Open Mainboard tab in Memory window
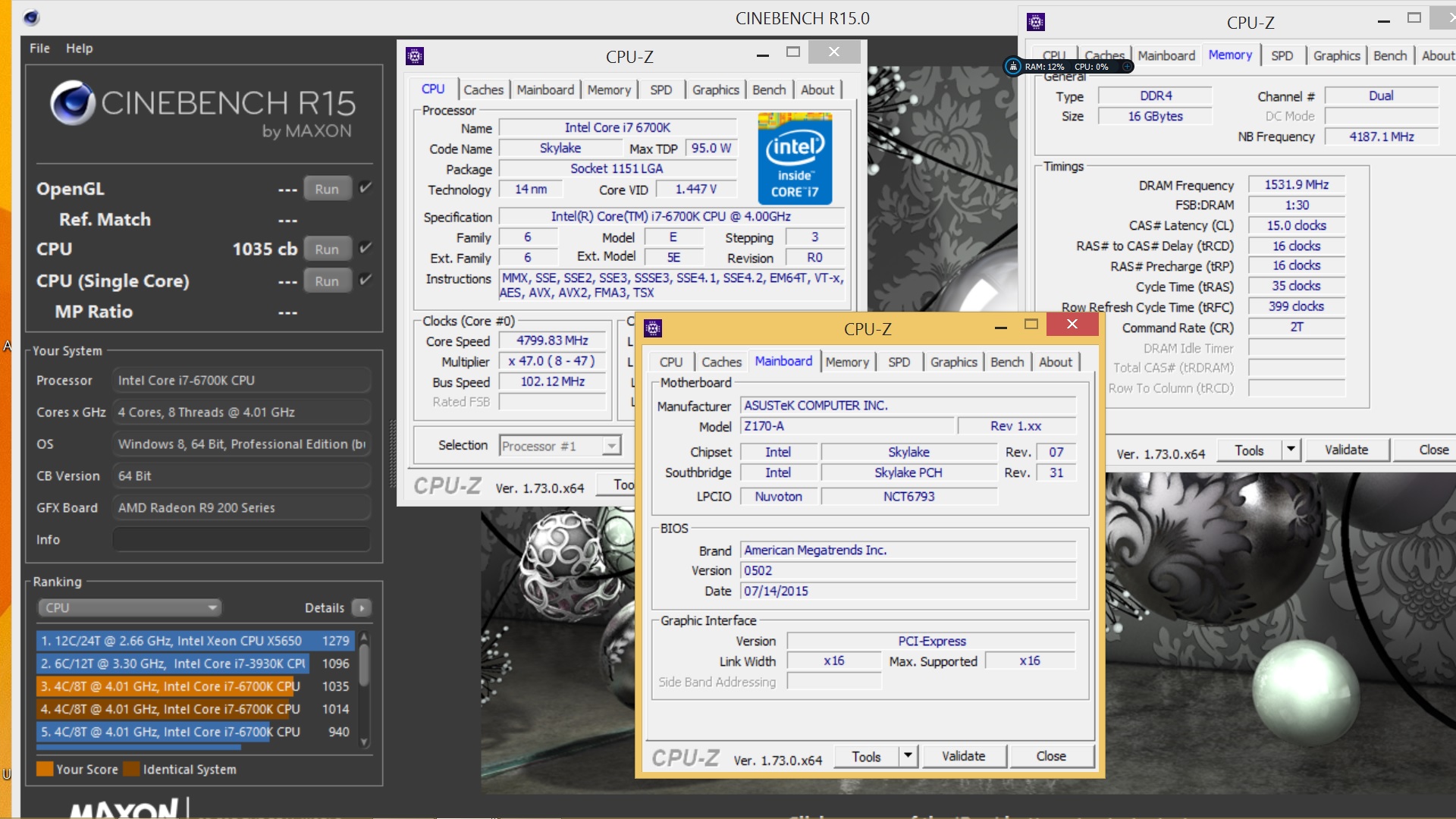This screenshot has width=1456, height=819. [x=1166, y=56]
